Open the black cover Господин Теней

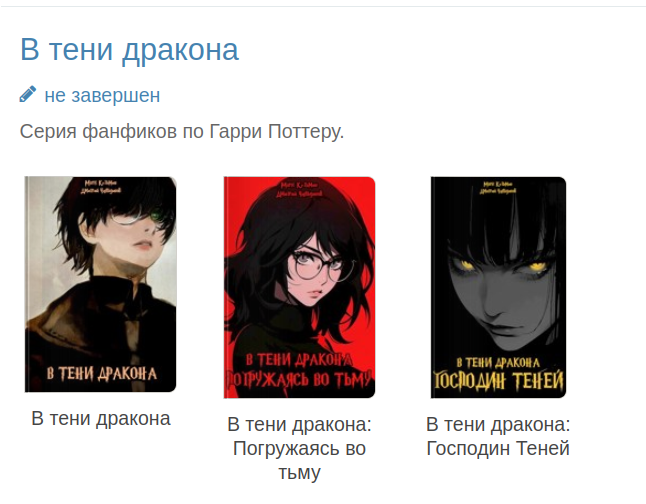[x=499, y=287]
